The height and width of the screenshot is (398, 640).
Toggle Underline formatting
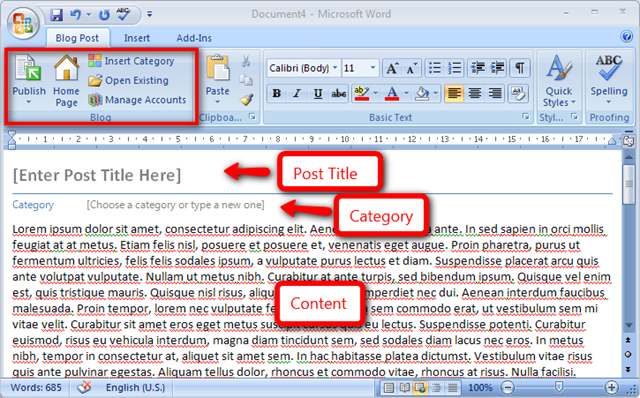[x=318, y=93]
